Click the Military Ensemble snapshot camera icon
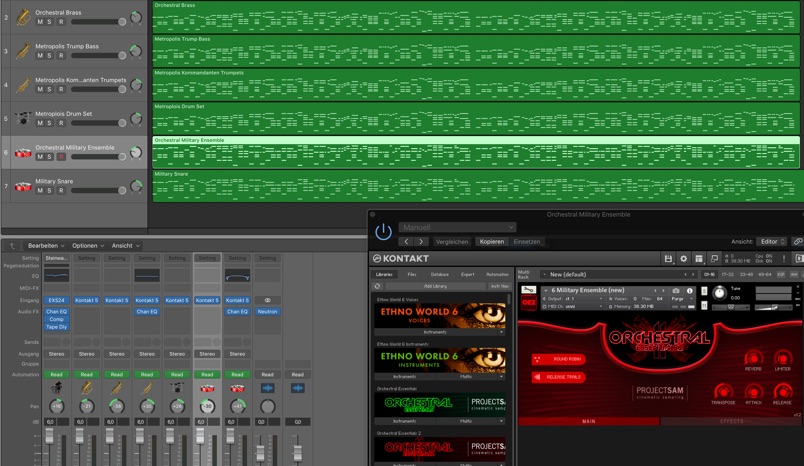804x466 pixels. [676, 291]
